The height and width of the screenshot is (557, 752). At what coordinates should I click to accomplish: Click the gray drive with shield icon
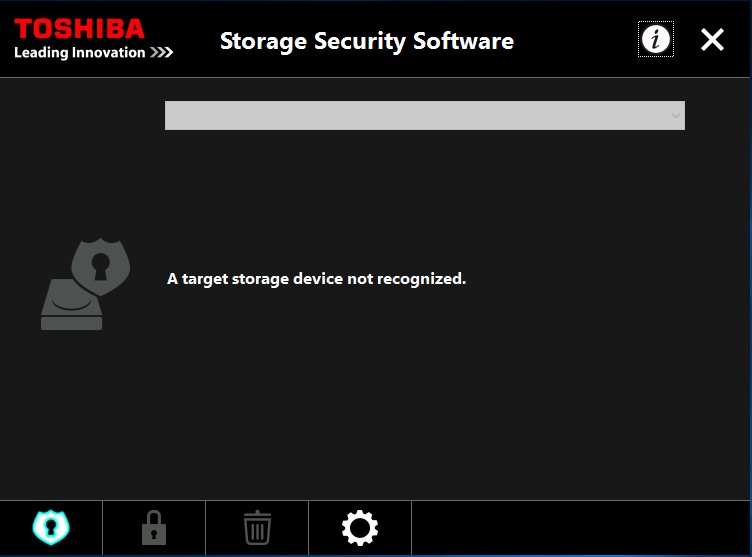(x=85, y=284)
